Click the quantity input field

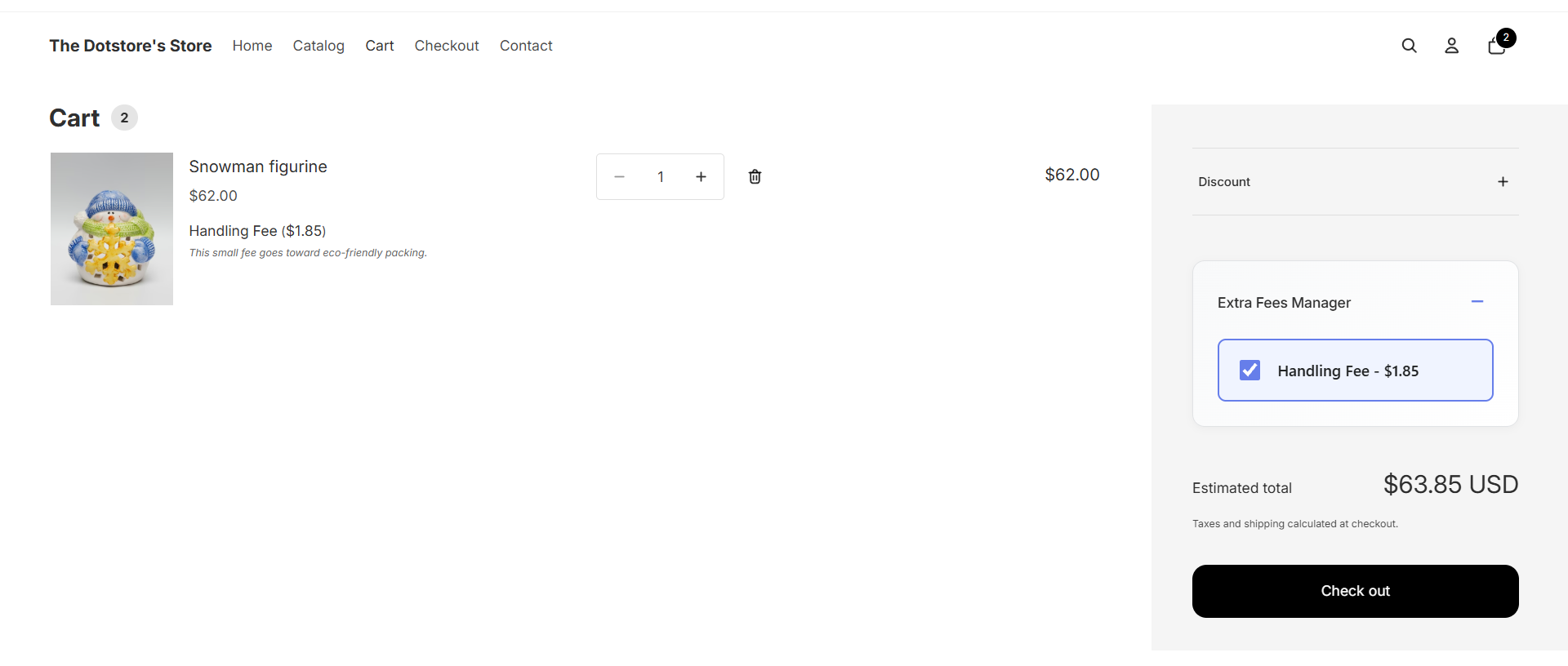click(660, 176)
